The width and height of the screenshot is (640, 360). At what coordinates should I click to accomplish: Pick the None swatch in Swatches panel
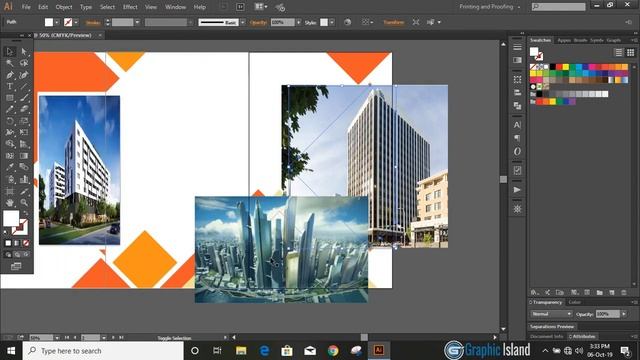click(x=533, y=67)
